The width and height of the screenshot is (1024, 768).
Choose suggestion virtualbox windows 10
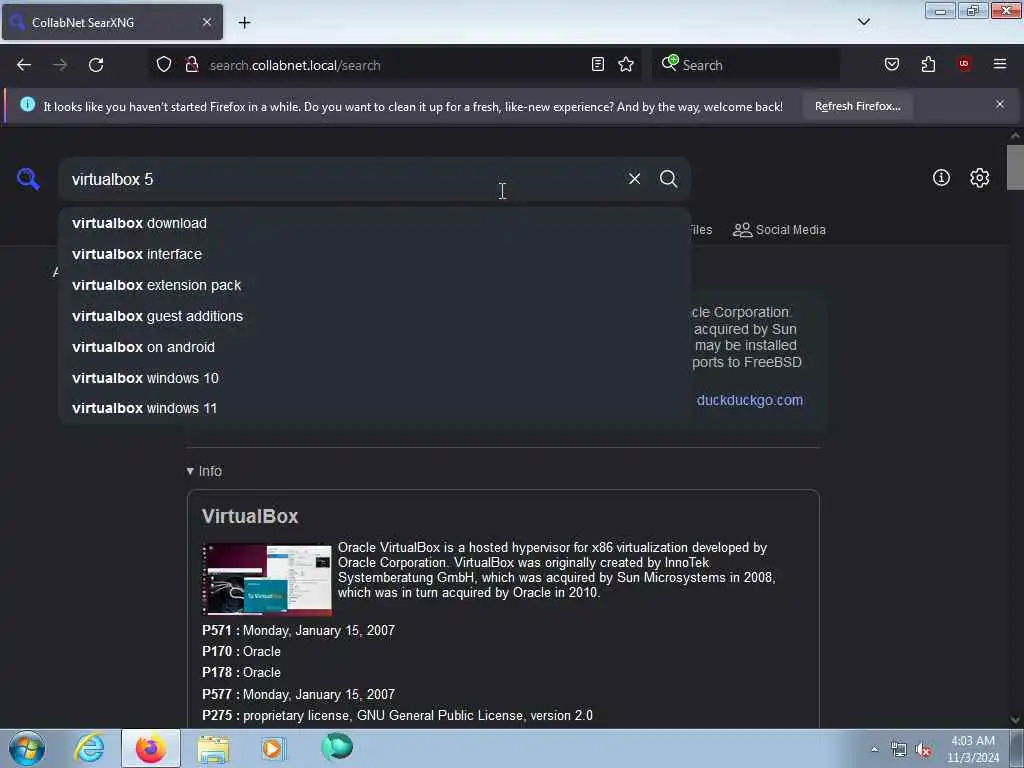pos(374,378)
